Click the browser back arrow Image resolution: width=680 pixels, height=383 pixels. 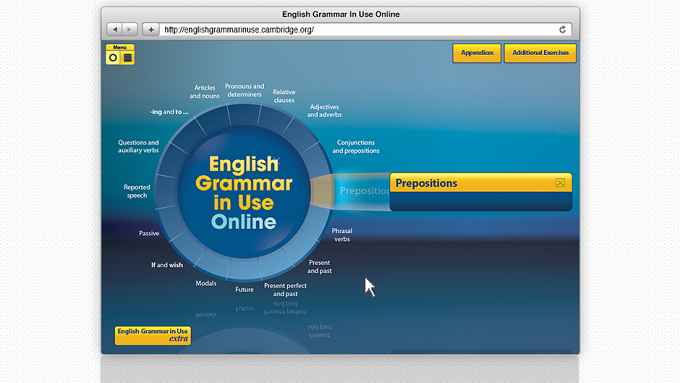pos(115,29)
